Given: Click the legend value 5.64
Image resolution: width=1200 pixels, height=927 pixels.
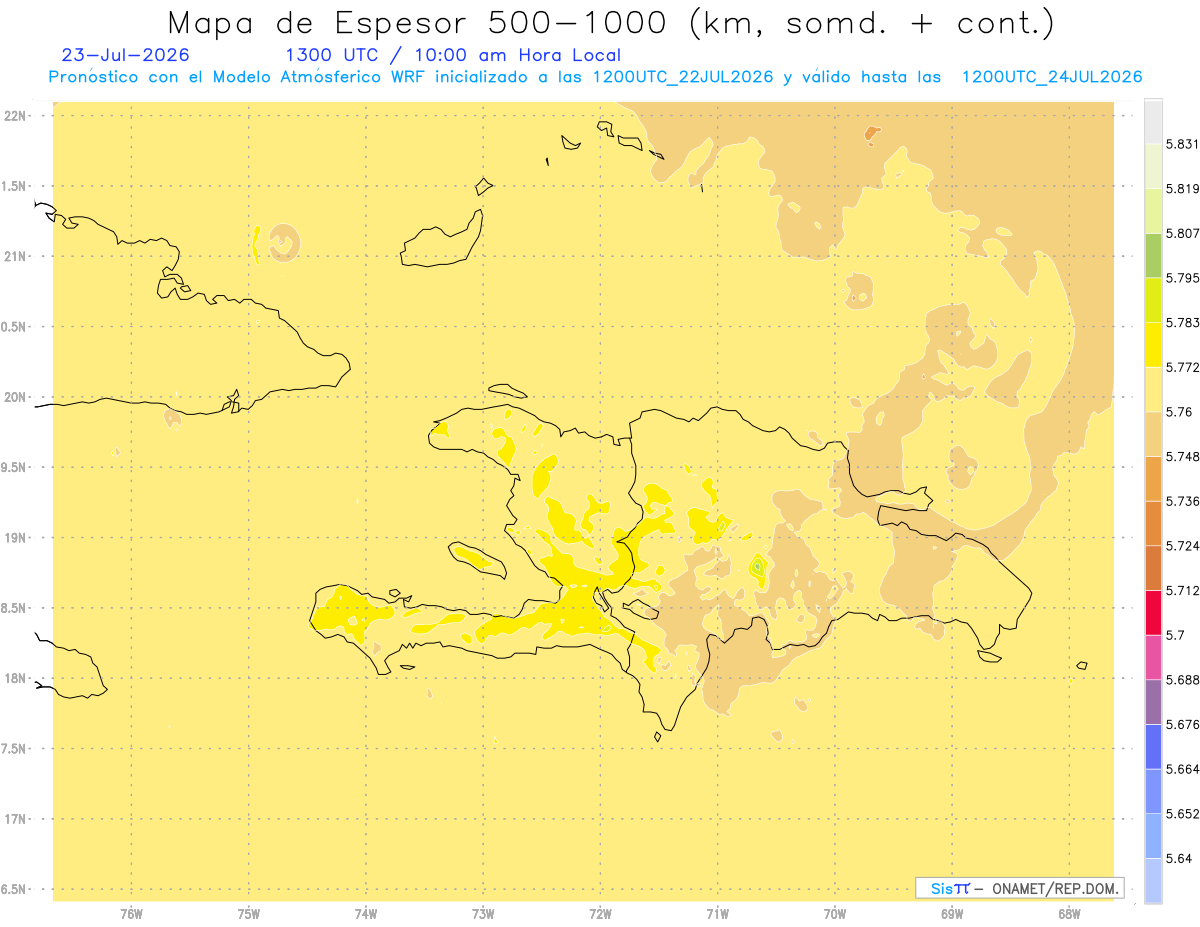Looking at the screenshot, I should (x=1179, y=858).
